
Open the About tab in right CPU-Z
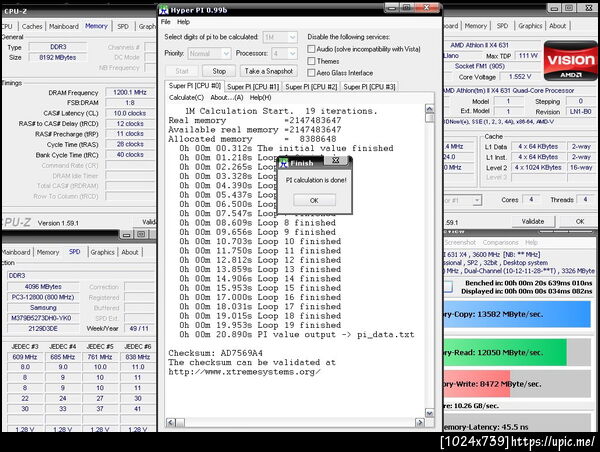point(558,26)
